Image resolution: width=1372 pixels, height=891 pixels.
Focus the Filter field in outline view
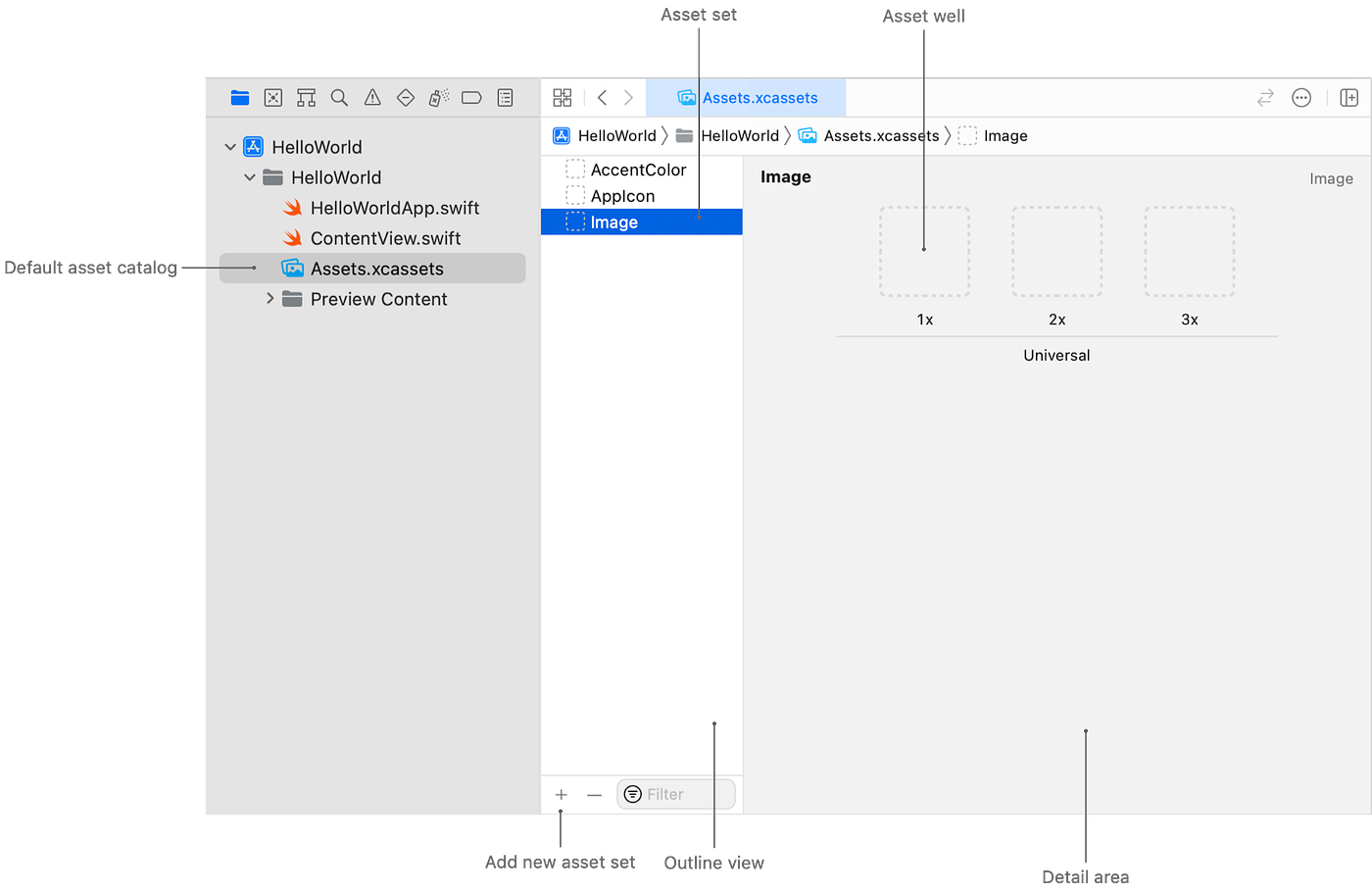click(676, 794)
